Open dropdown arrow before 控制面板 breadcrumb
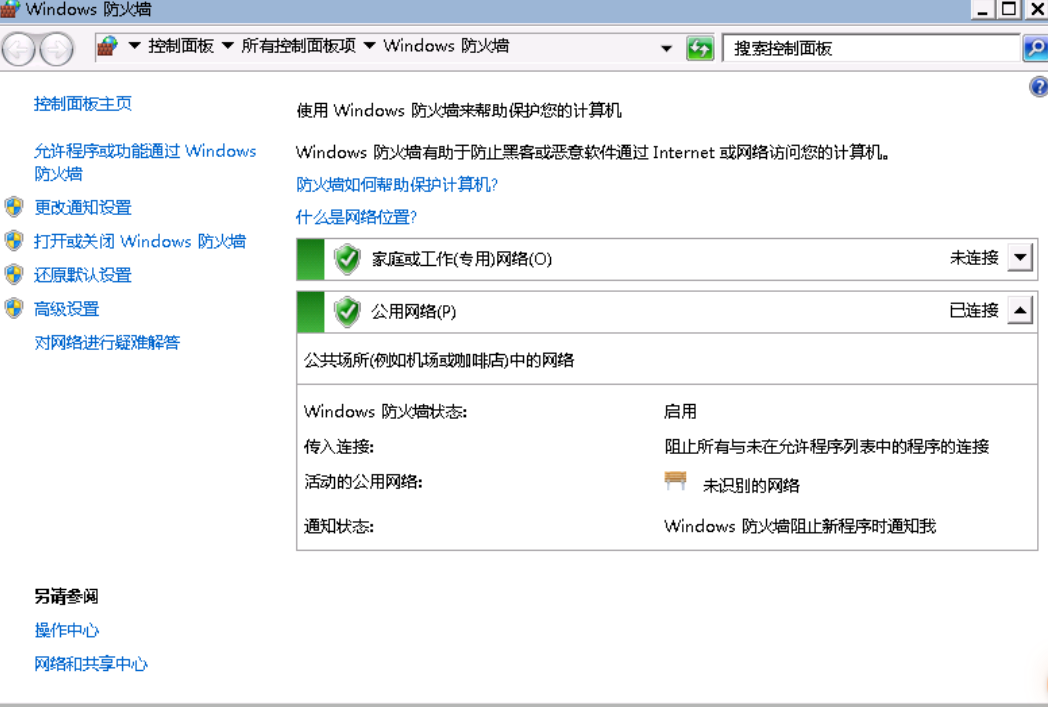Image resolution: width=1048 pixels, height=707 pixels. click(134, 46)
